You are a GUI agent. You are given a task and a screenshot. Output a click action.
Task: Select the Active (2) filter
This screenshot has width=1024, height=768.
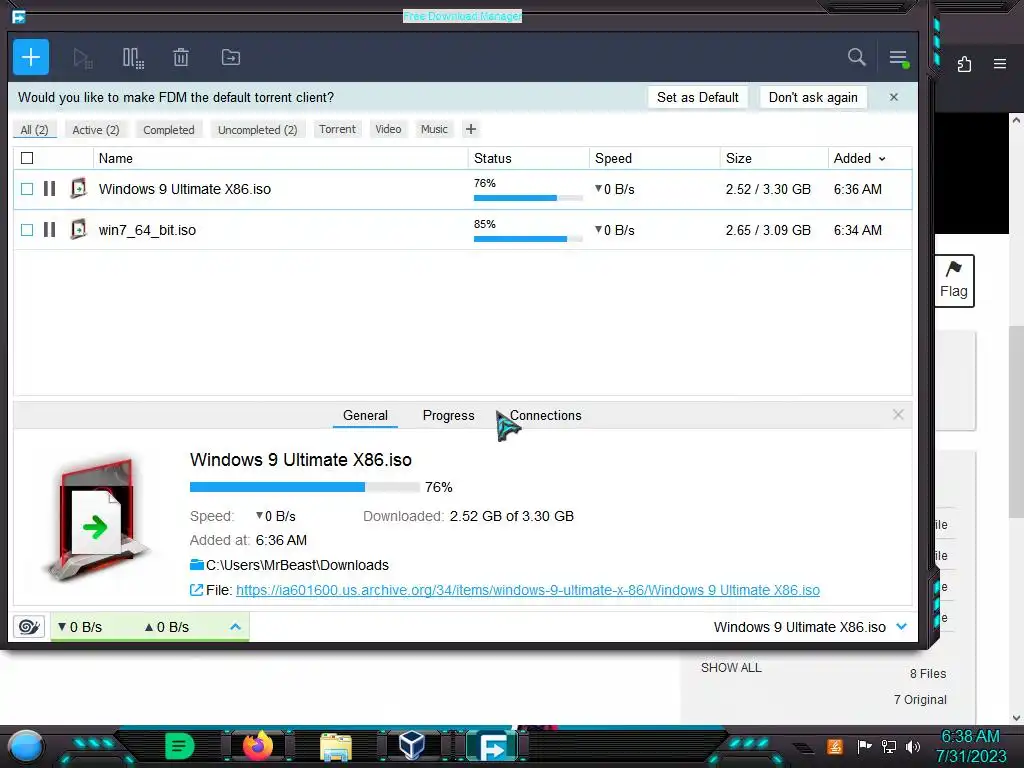(x=96, y=130)
